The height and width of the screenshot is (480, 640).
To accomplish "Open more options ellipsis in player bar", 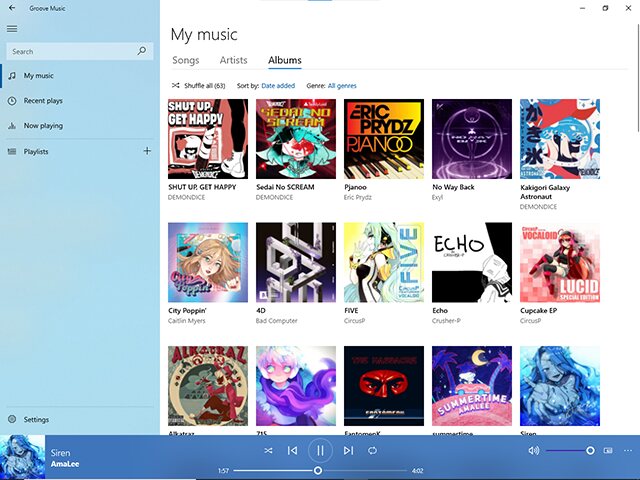I will [x=628, y=451].
